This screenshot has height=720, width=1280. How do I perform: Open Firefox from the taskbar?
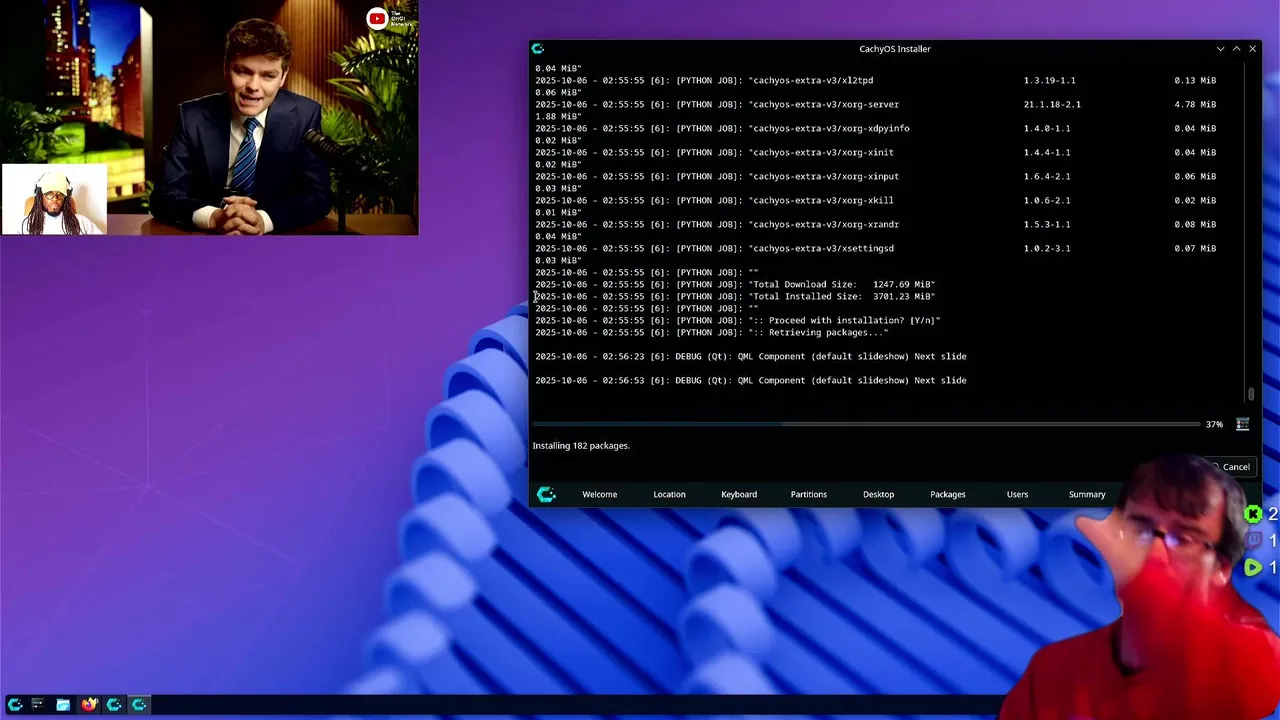88,705
